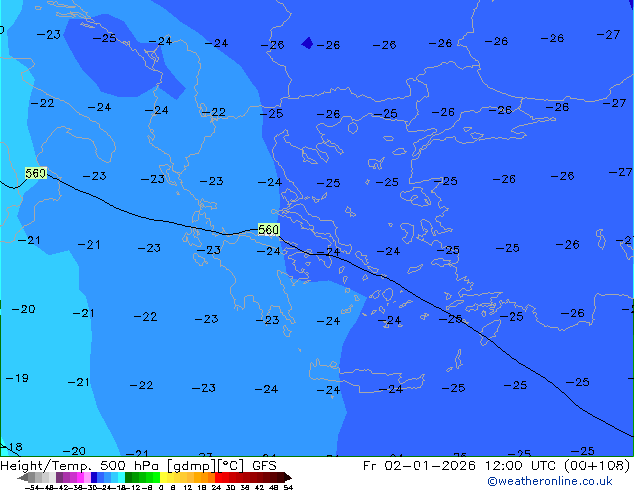The image size is (634, 490).
Task: Click the '0' label under the color scale
Action: 161,487
